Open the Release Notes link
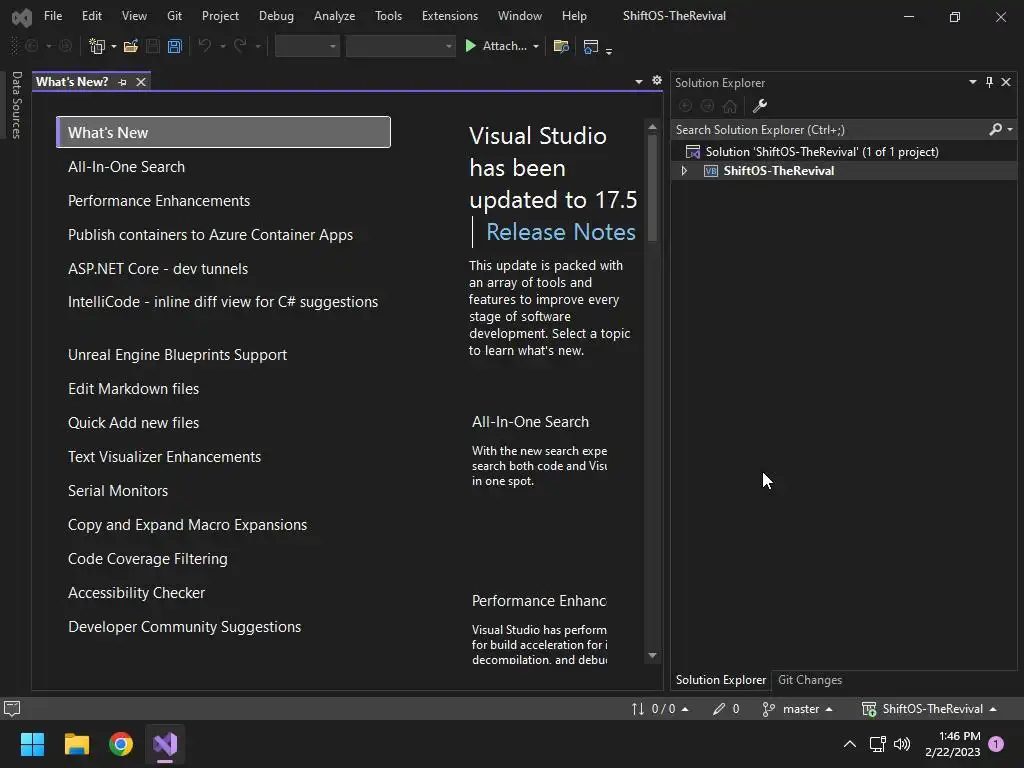The width and height of the screenshot is (1024, 768). coord(561,232)
